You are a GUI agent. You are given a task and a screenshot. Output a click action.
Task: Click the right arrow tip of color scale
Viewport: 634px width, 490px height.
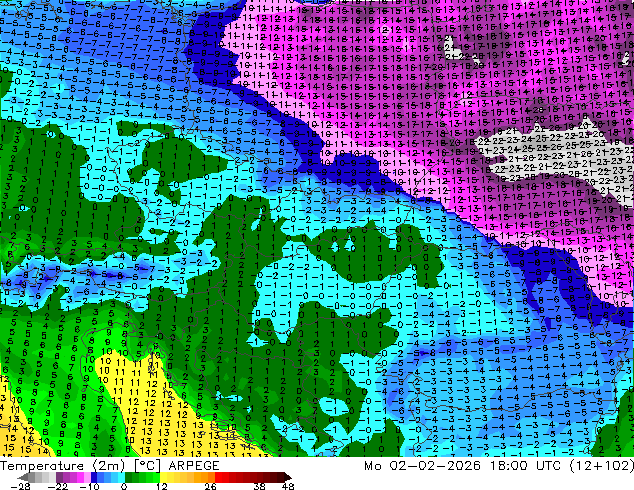(x=289, y=477)
